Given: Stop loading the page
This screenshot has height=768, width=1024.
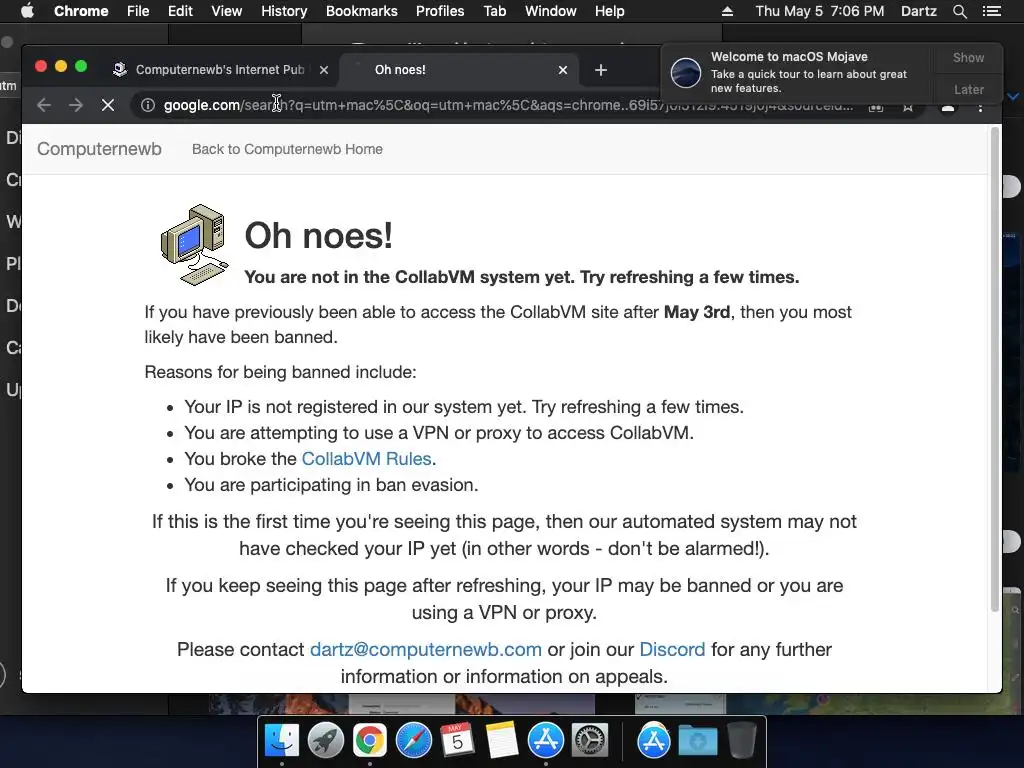Looking at the screenshot, I should tap(108, 105).
